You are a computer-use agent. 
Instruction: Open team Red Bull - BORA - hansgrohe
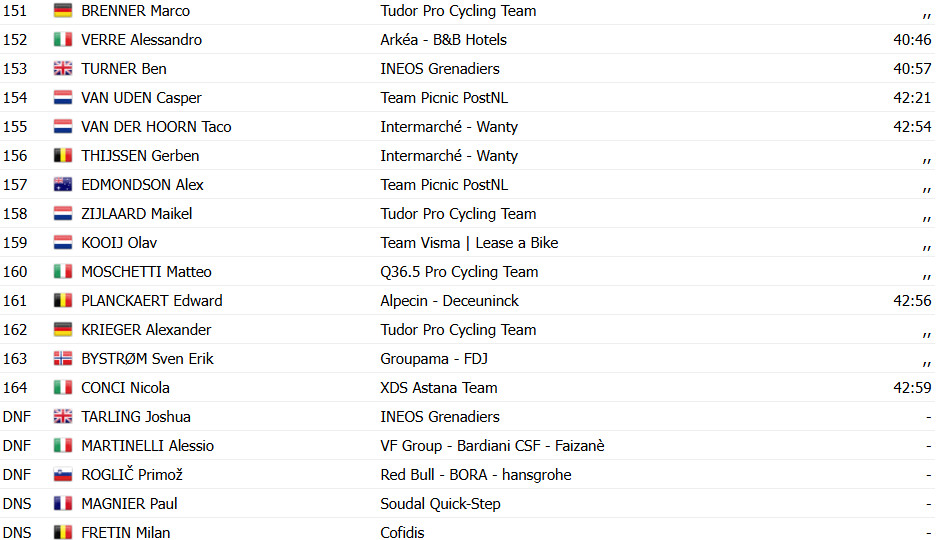[476, 475]
